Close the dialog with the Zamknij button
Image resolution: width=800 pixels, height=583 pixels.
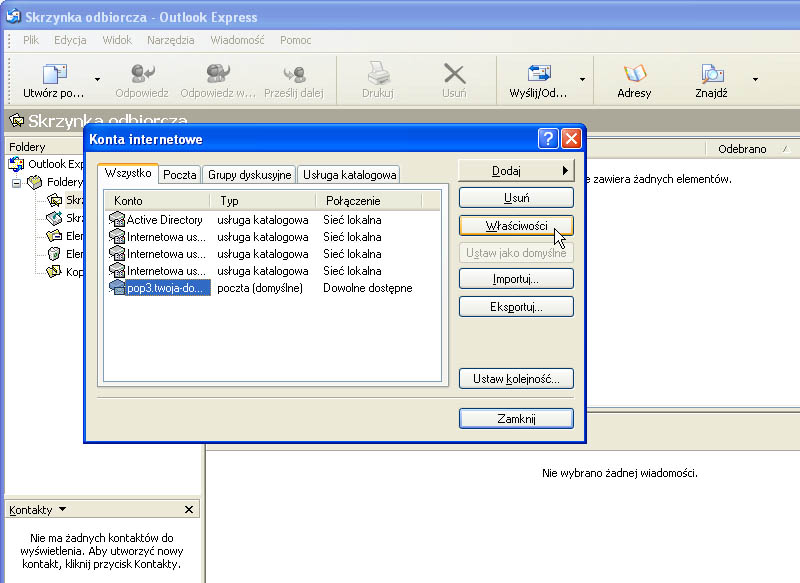(x=516, y=419)
